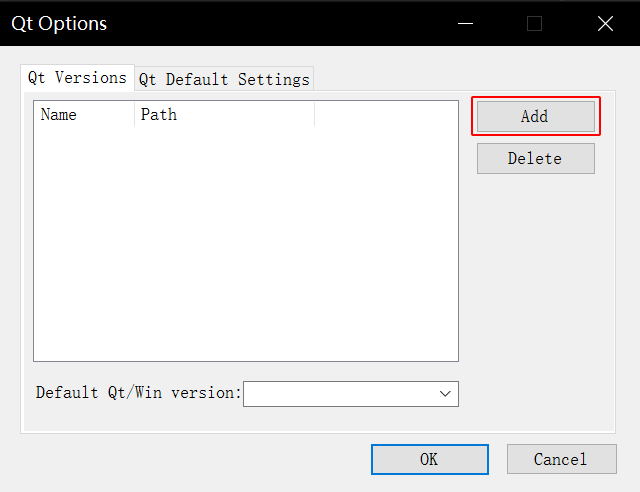
Task: Click the divider after the Path header
Action: click(314, 114)
